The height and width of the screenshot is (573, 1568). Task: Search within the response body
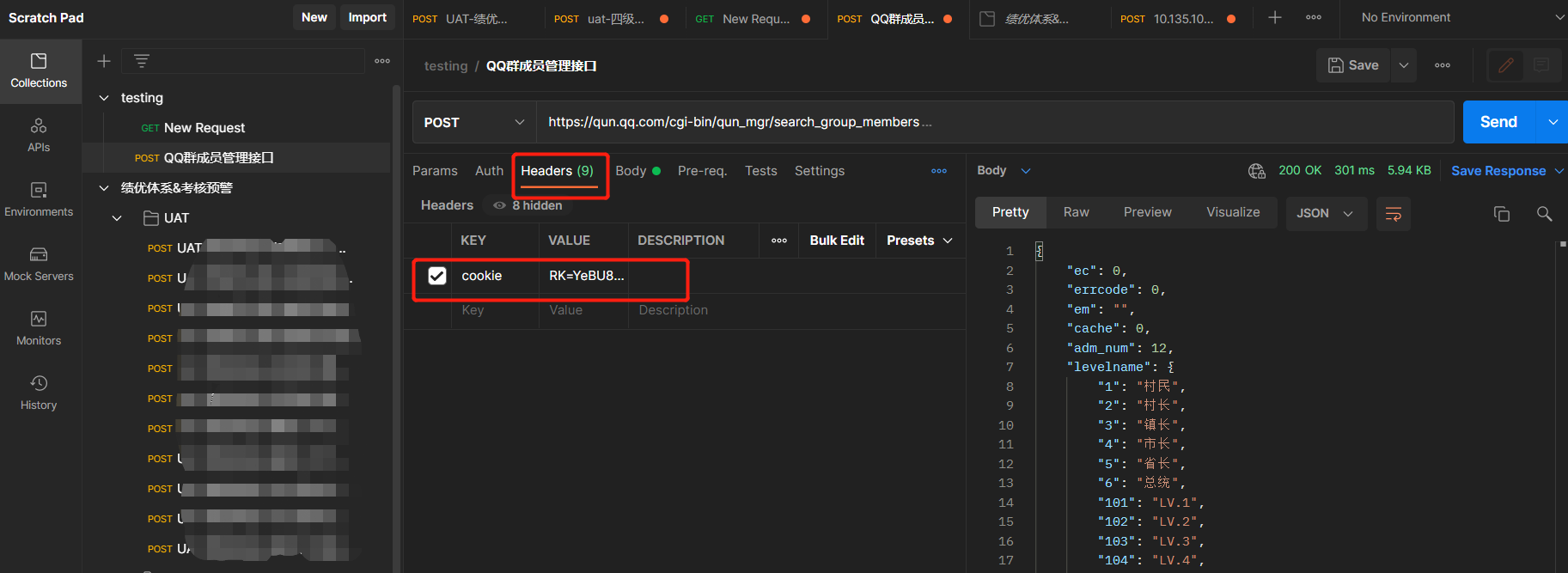1544,214
